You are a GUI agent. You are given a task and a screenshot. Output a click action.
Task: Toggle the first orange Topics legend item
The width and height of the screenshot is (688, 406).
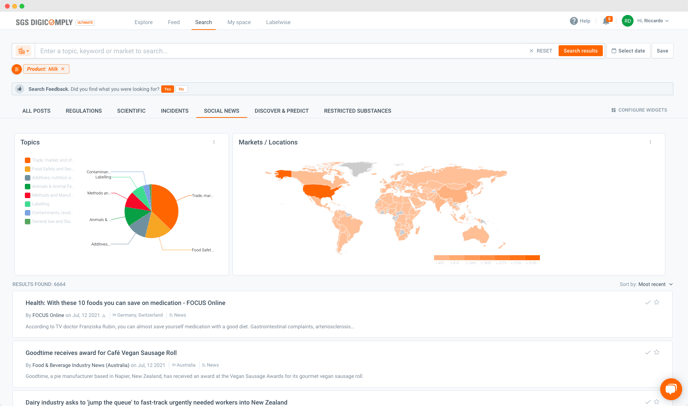click(28, 160)
